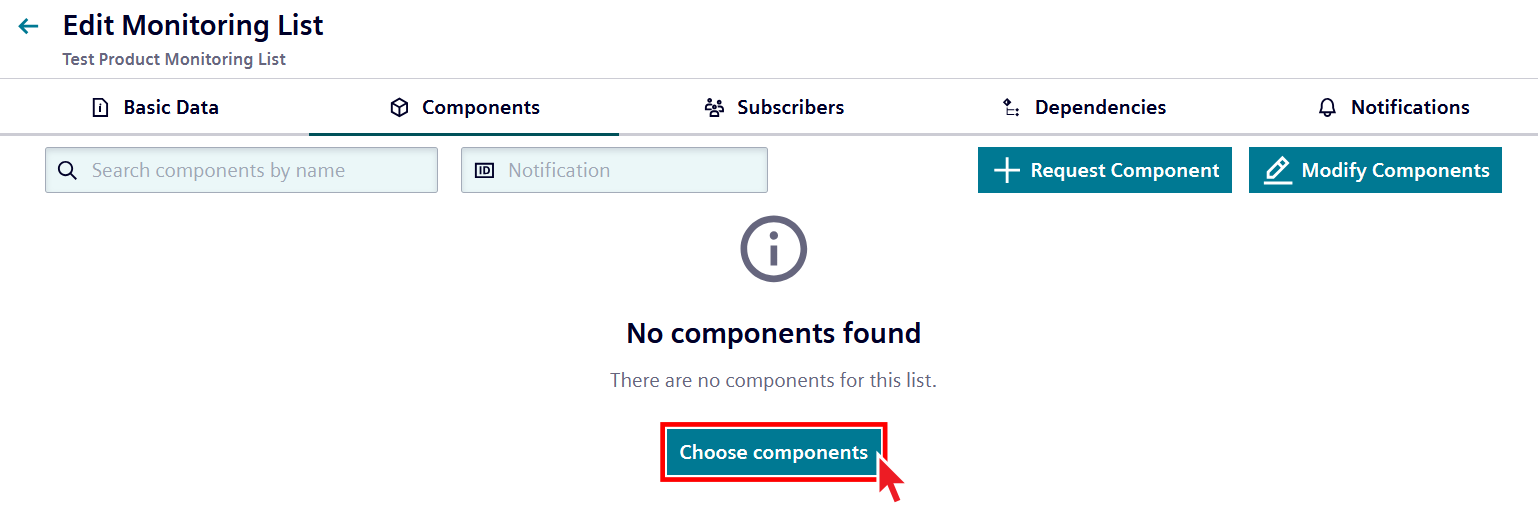
Task: Click the plus icon on Request Component
Action: point(1006,171)
